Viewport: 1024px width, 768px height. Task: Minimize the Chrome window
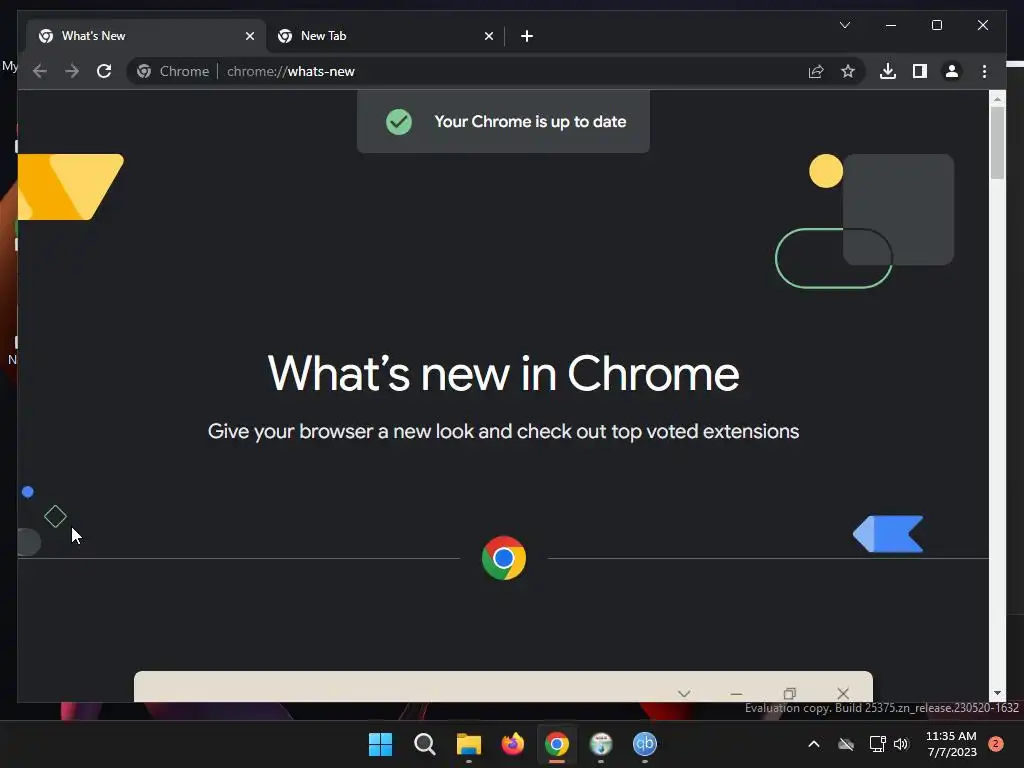click(x=891, y=25)
